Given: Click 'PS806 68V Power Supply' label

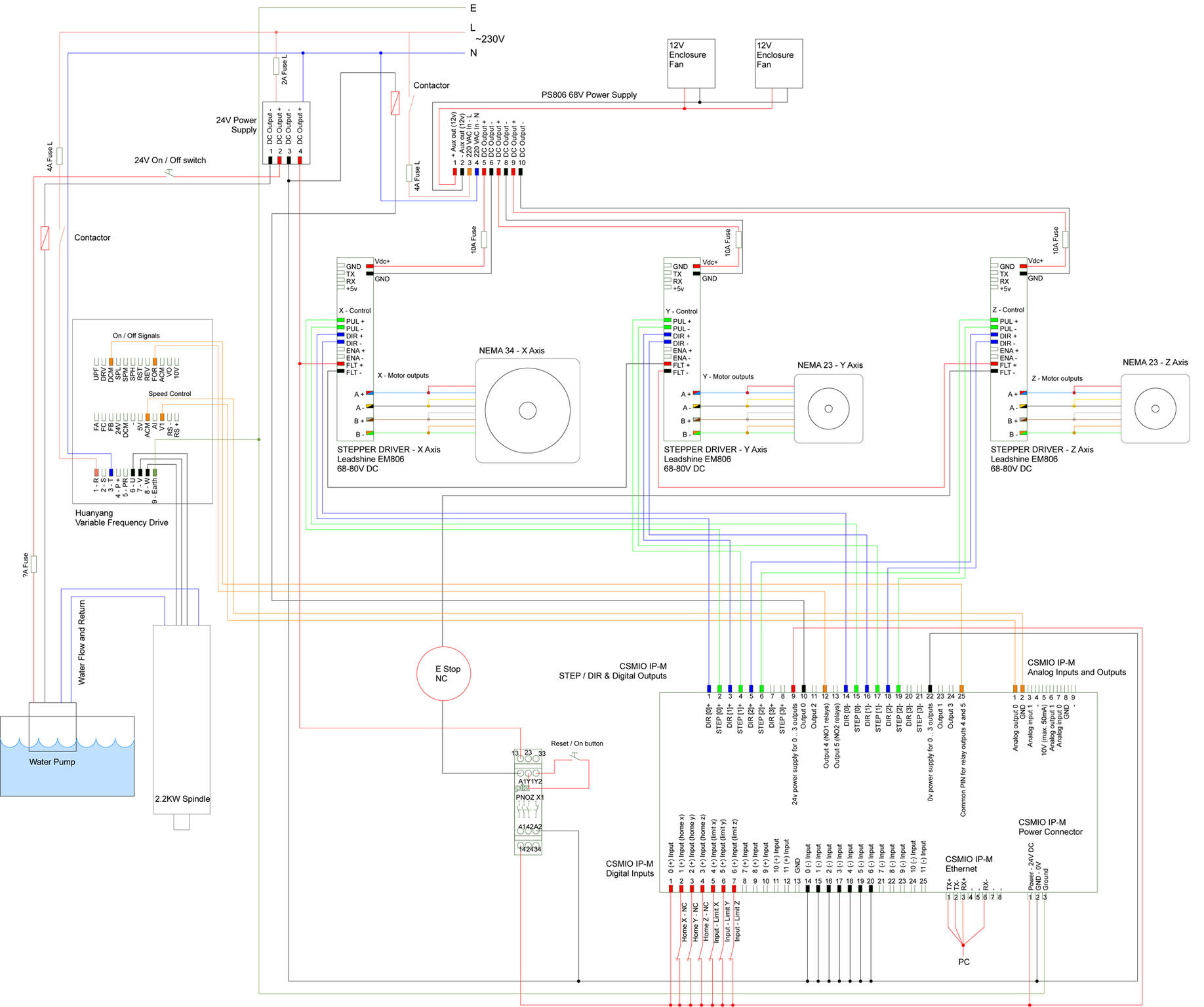Looking at the screenshot, I should 589,95.
